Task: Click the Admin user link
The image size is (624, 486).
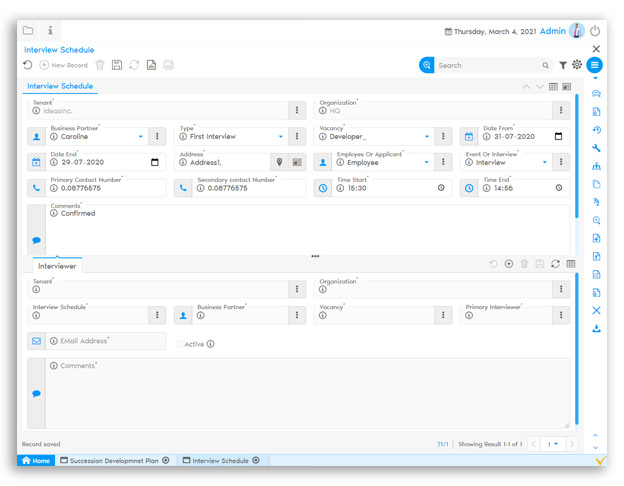Action: pyautogui.click(x=552, y=32)
